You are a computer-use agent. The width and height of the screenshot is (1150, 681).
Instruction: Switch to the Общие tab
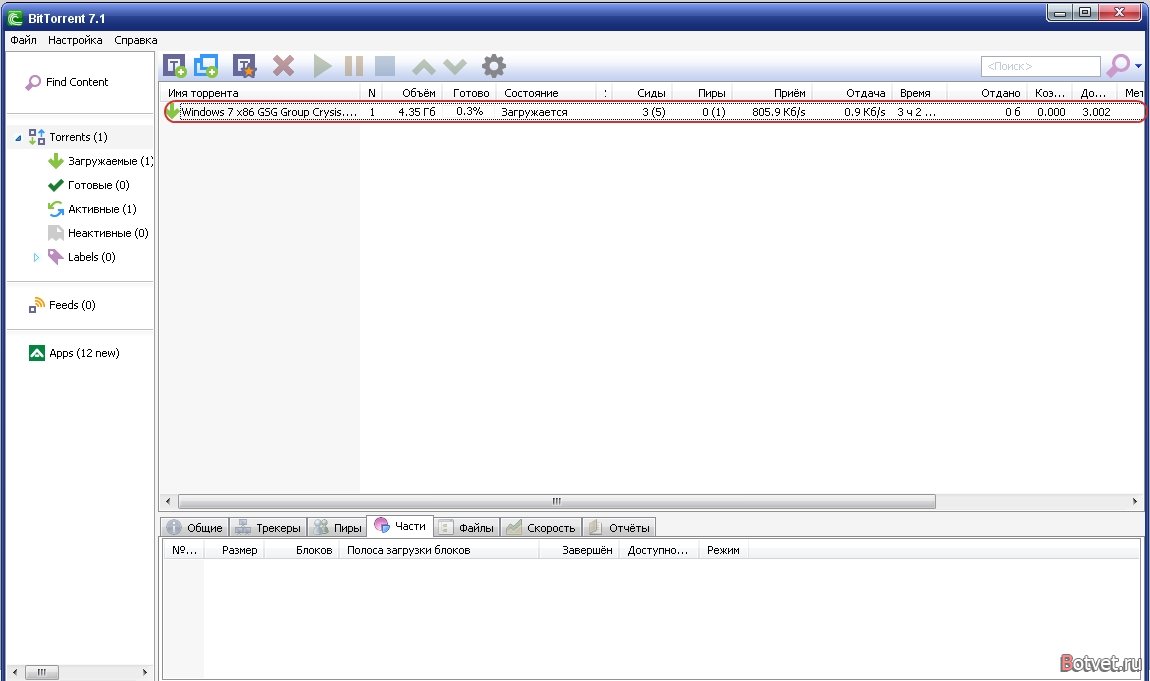194,528
